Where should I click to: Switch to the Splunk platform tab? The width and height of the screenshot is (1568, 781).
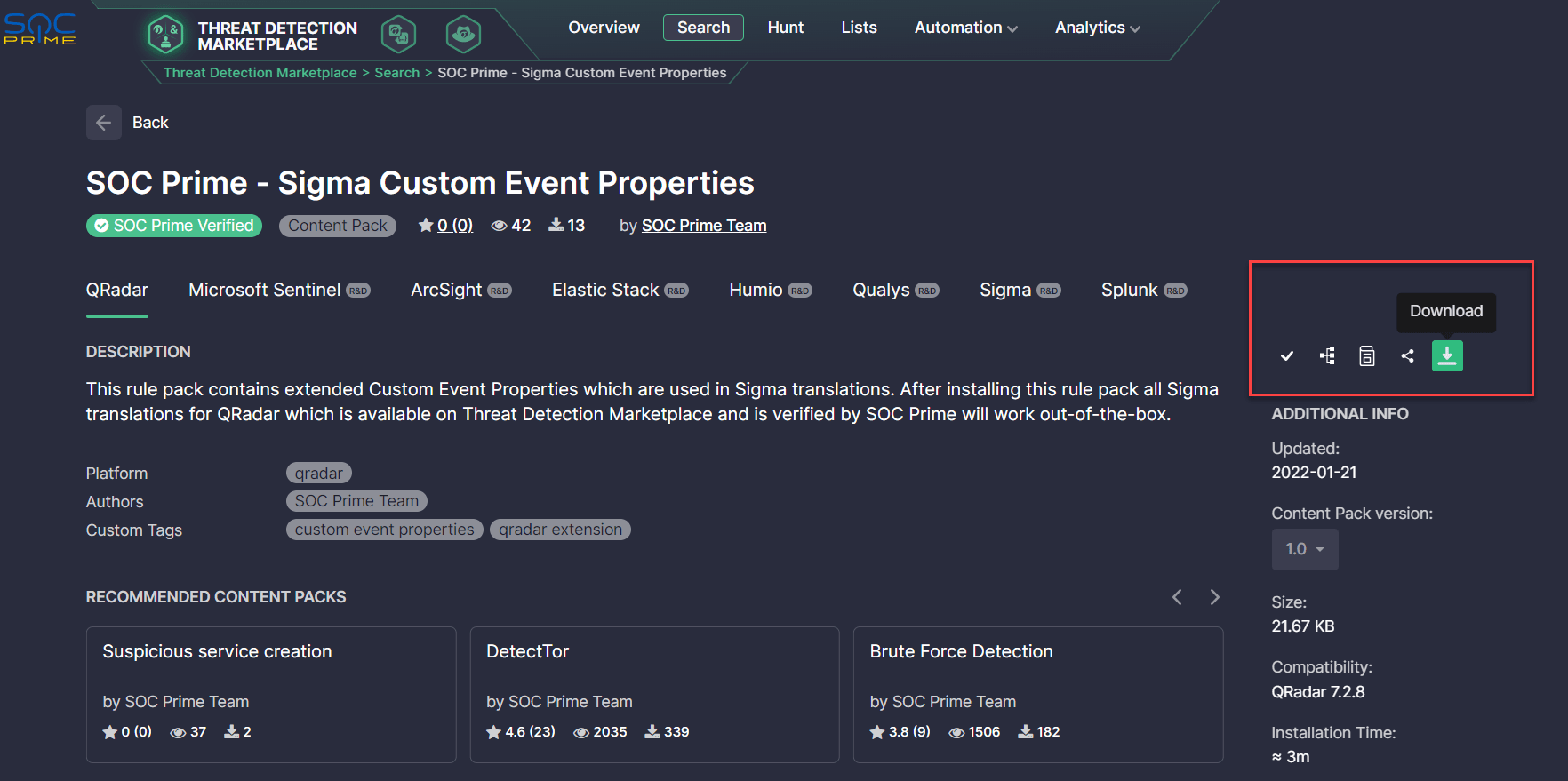1130,290
